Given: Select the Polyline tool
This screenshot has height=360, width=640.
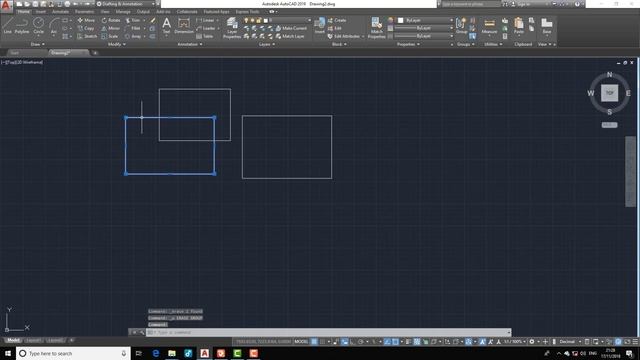Looking at the screenshot, I should tap(22, 25).
